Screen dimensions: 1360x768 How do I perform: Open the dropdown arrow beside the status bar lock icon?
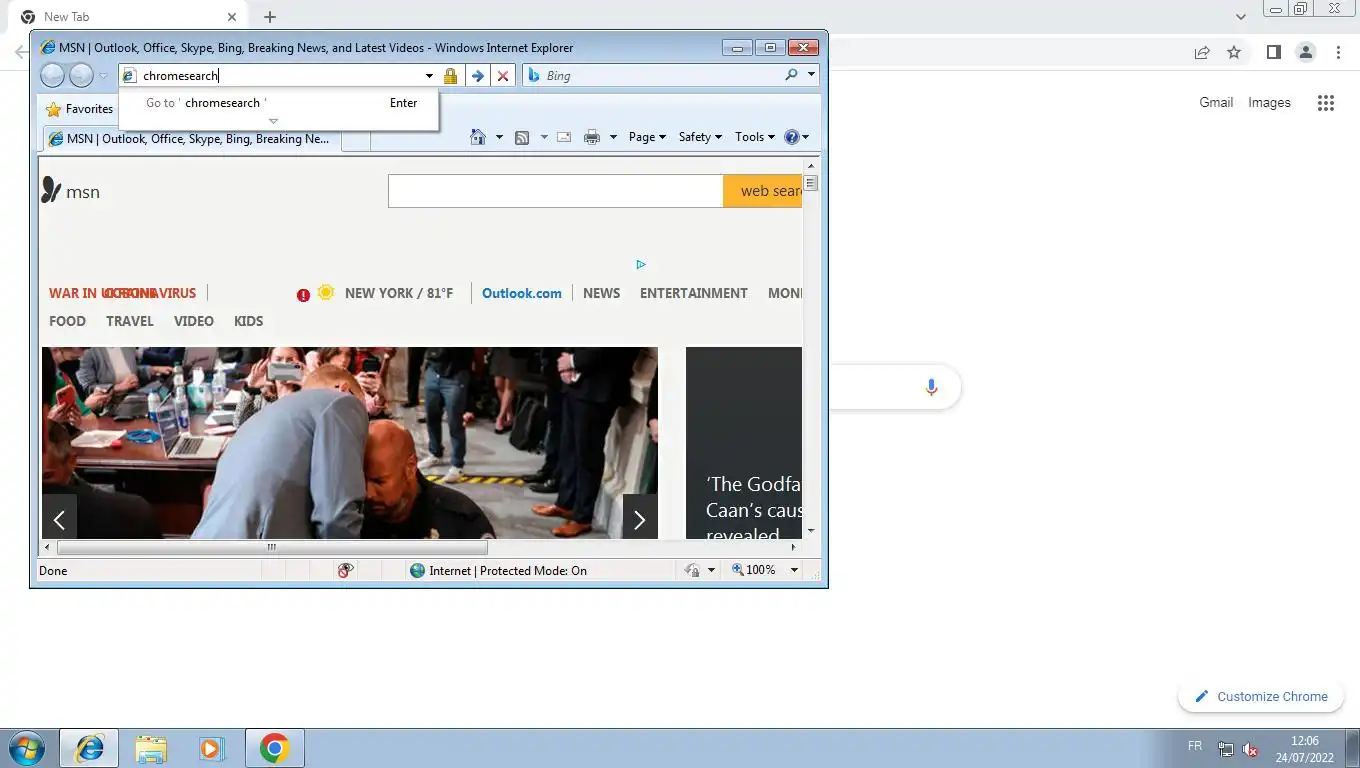(x=712, y=570)
